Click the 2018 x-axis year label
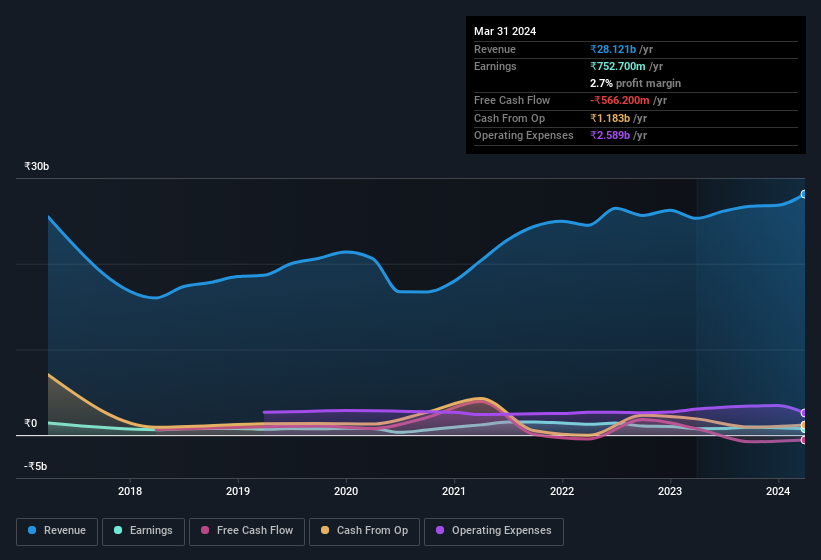821x560 pixels. (130, 491)
